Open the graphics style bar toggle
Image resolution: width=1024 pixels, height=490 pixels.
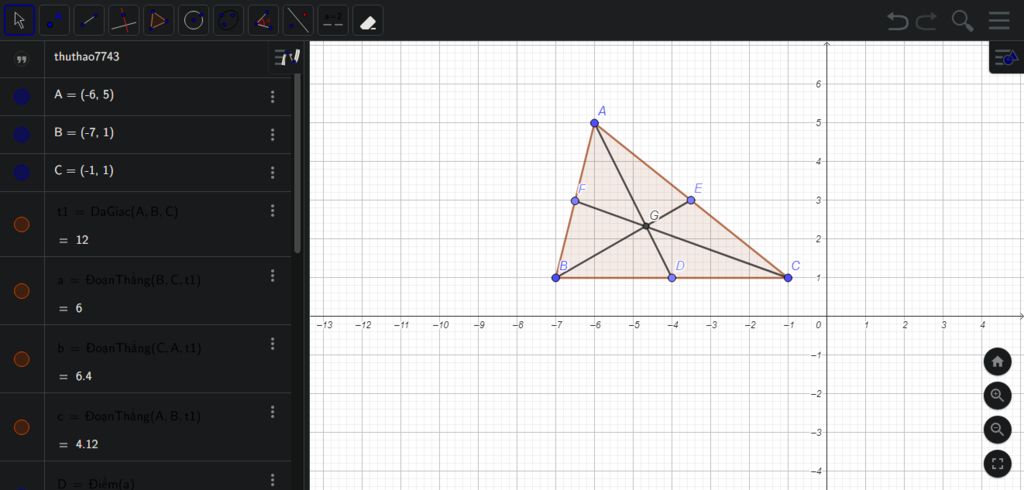1006,58
